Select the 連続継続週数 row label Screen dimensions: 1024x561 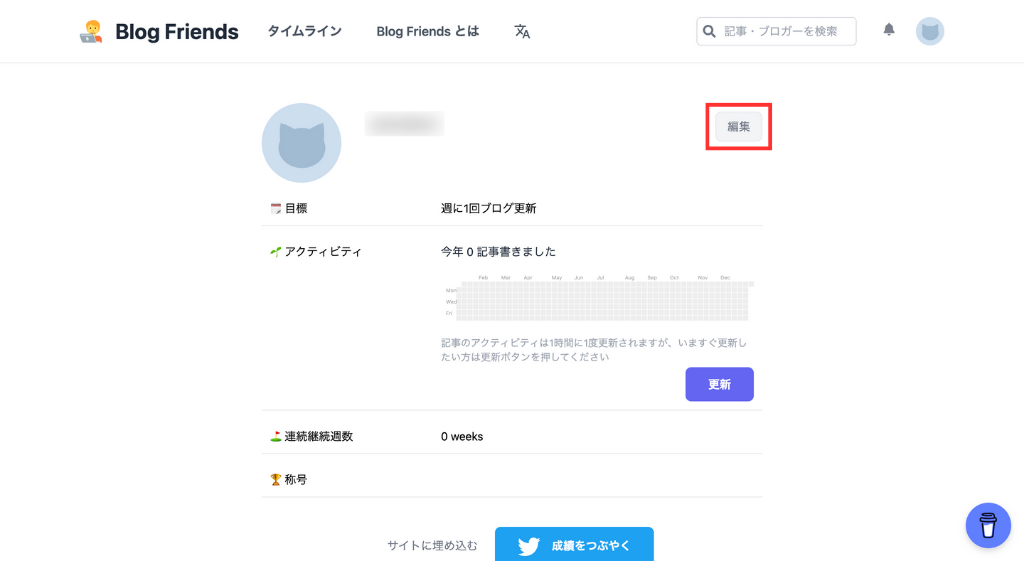coord(319,436)
